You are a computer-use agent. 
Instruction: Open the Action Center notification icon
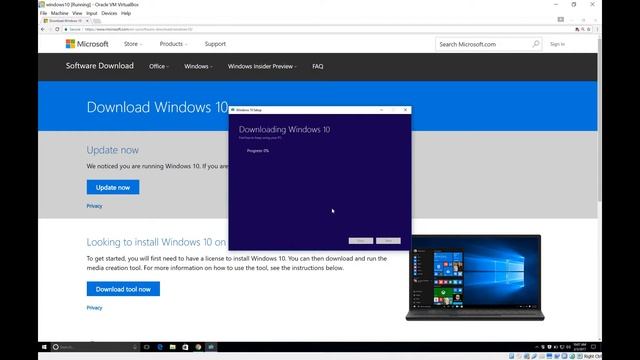(x=593, y=347)
